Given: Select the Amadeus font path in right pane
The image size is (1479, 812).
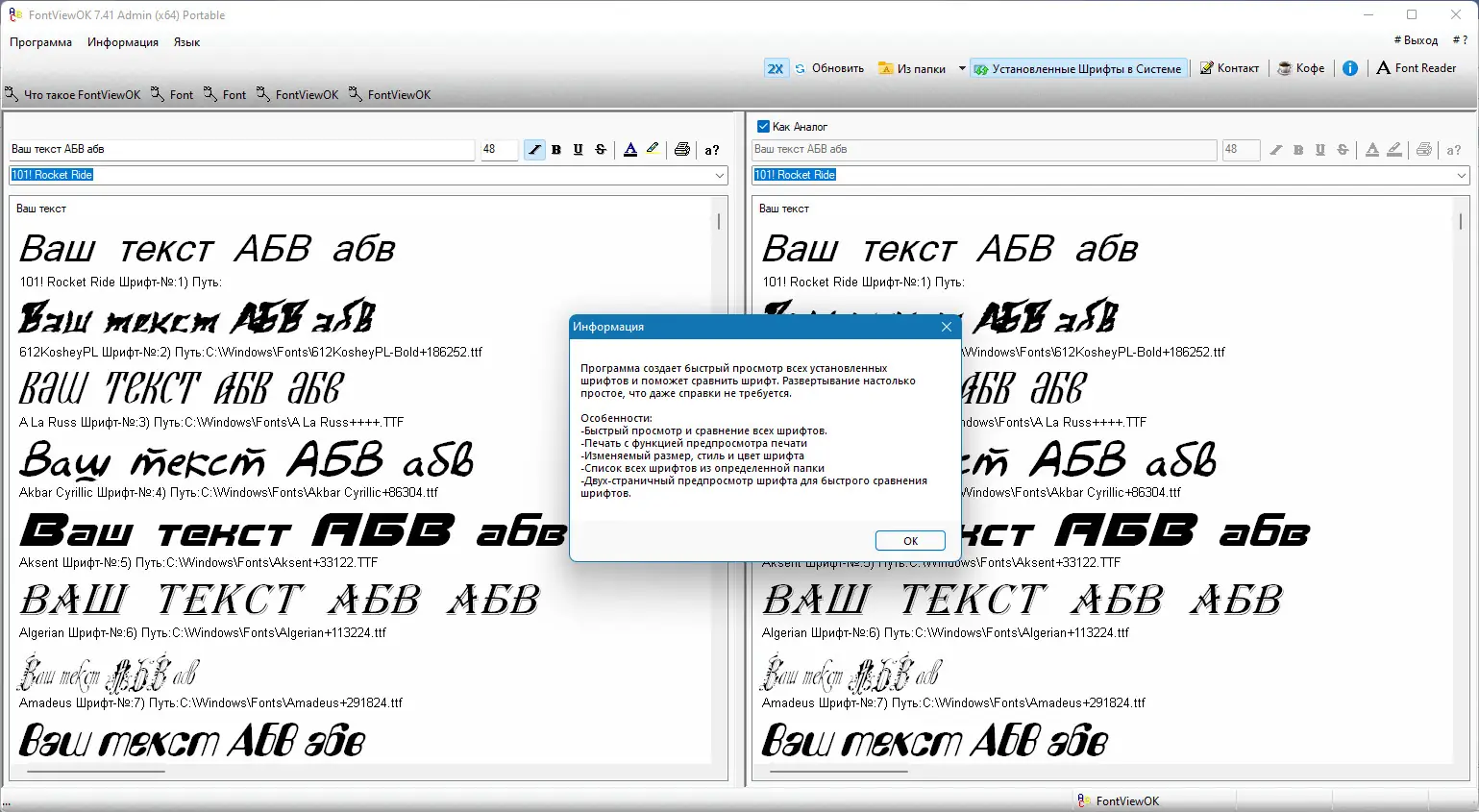Looking at the screenshot, I should pyautogui.click(x=954, y=703).
